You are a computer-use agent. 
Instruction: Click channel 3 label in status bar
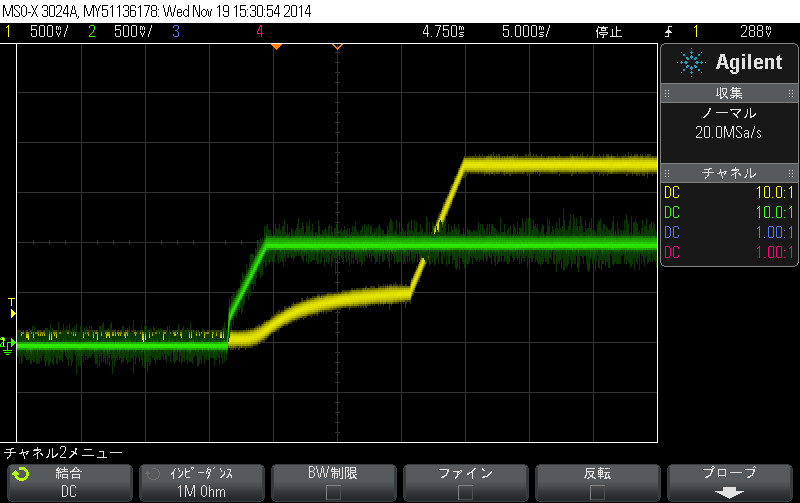(176, 32)
